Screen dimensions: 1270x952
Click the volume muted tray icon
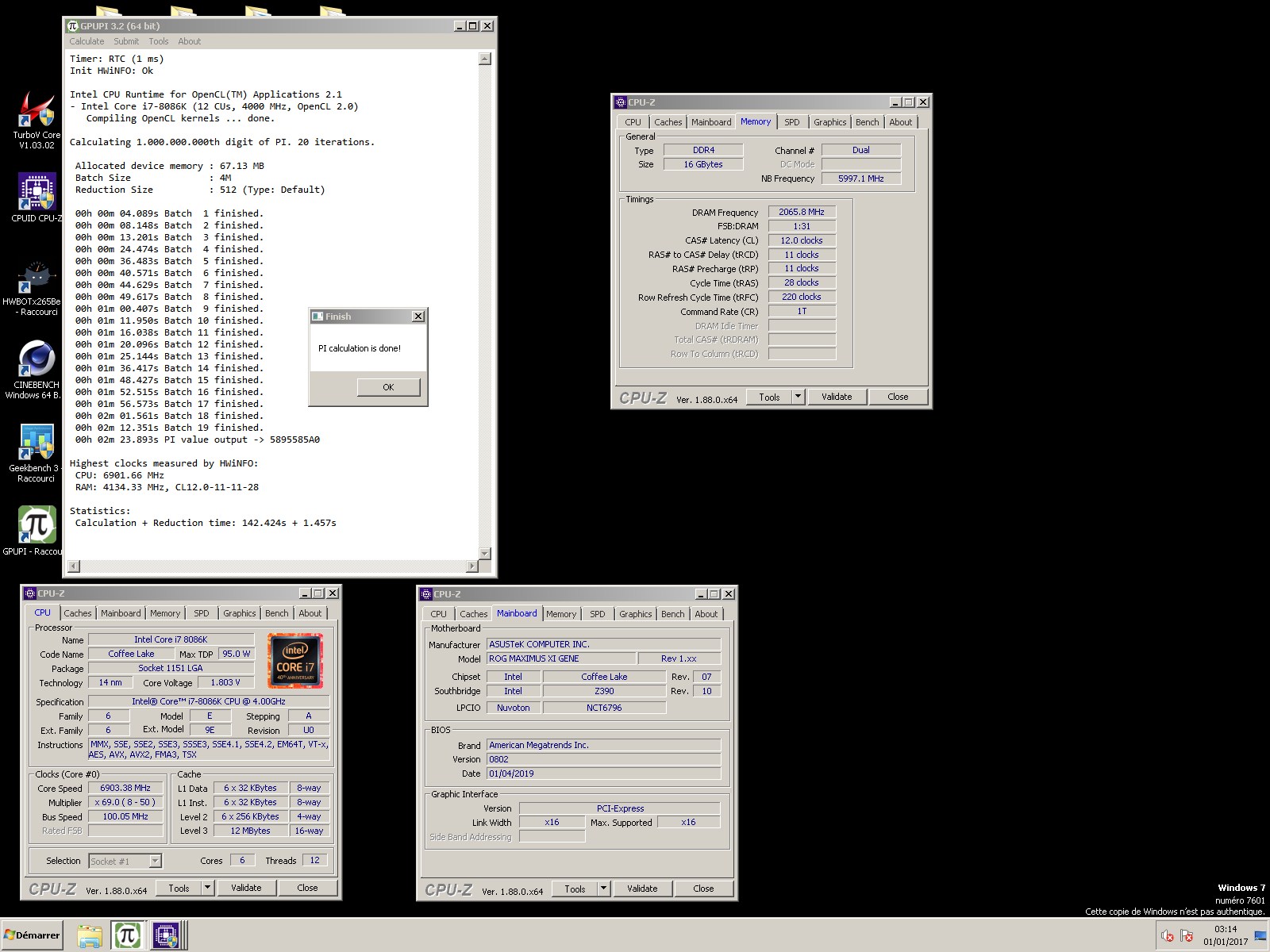(1167, 936)
